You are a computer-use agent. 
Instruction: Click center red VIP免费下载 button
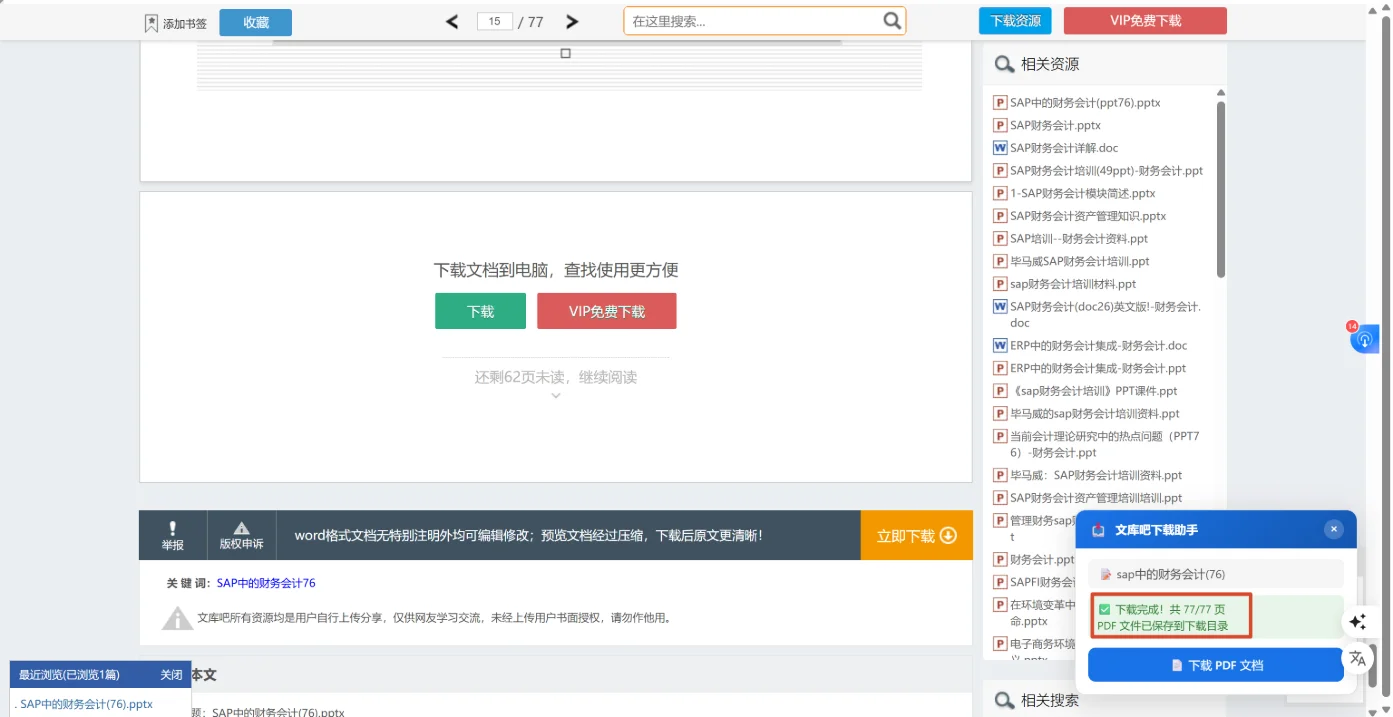coord(607,311)
